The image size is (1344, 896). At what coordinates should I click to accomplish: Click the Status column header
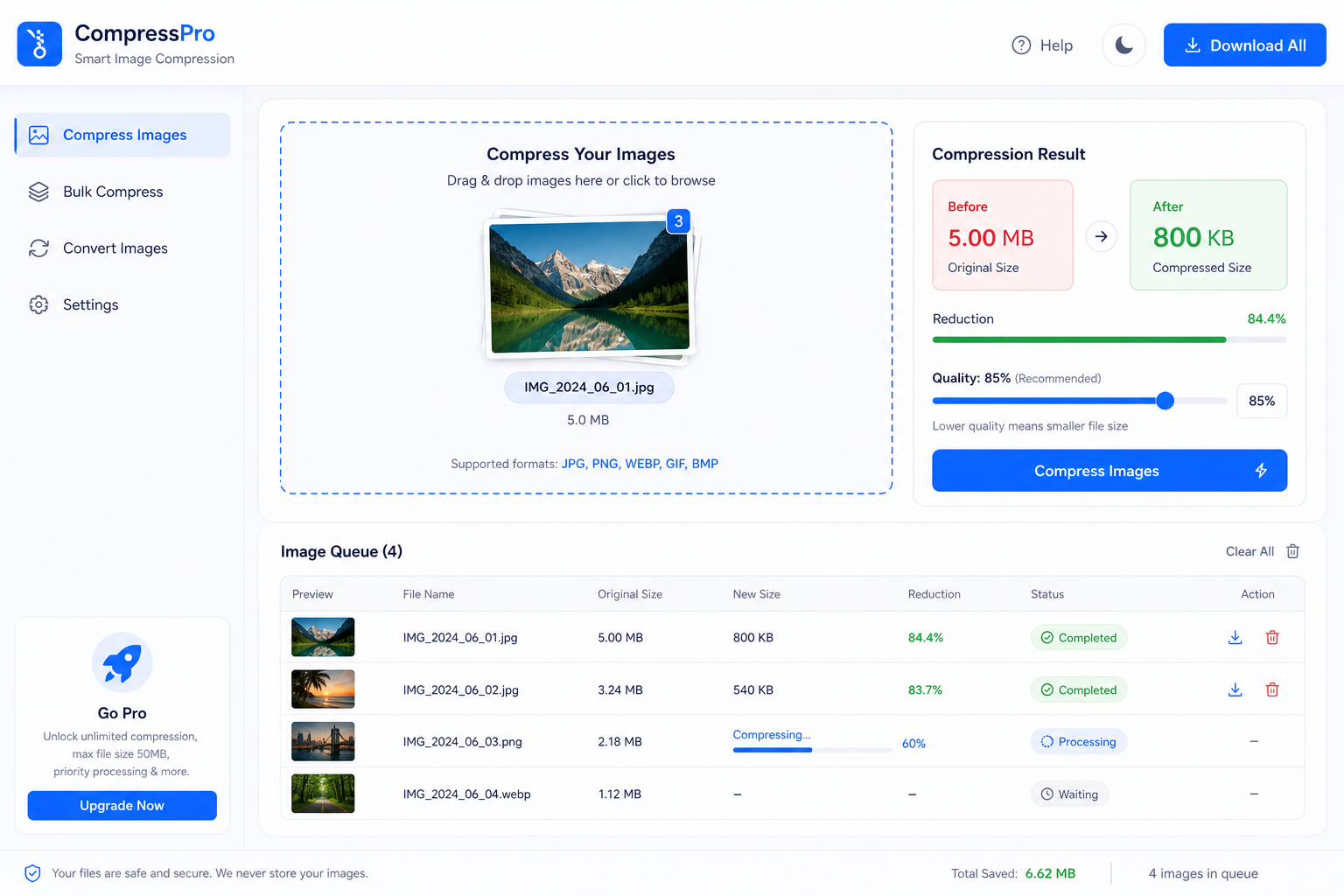click(1047, 594)
